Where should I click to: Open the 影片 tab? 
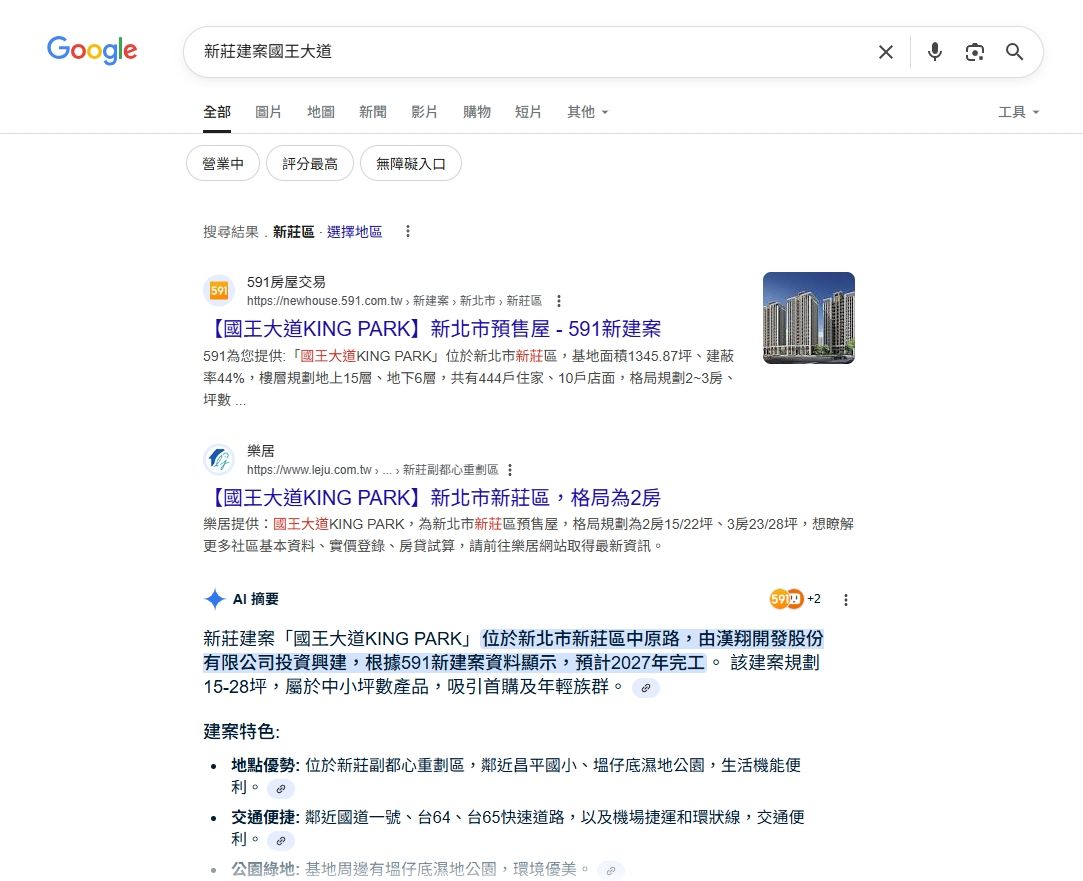[425, 112]
